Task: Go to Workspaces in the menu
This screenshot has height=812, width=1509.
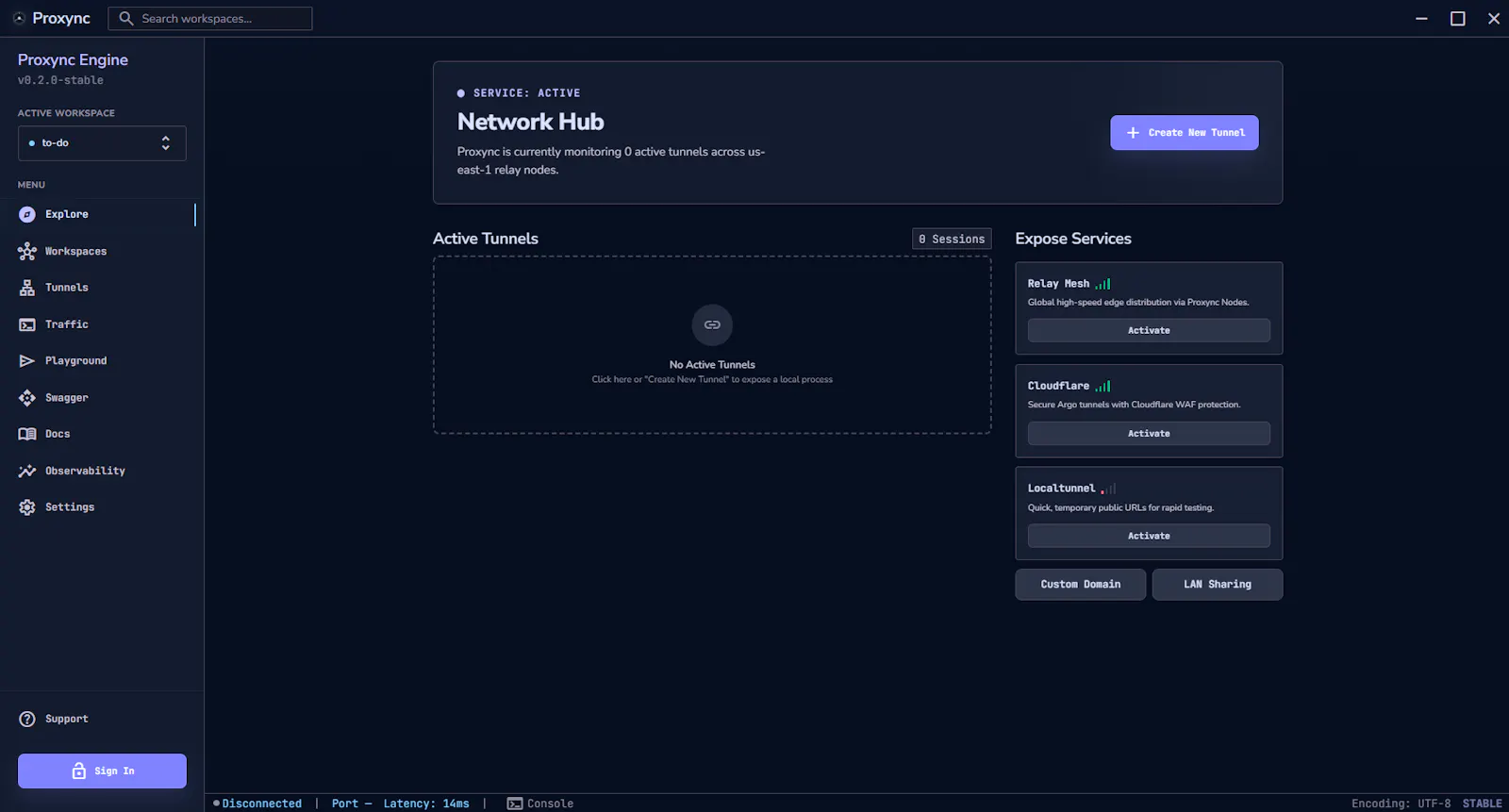Action: [102, 251]
